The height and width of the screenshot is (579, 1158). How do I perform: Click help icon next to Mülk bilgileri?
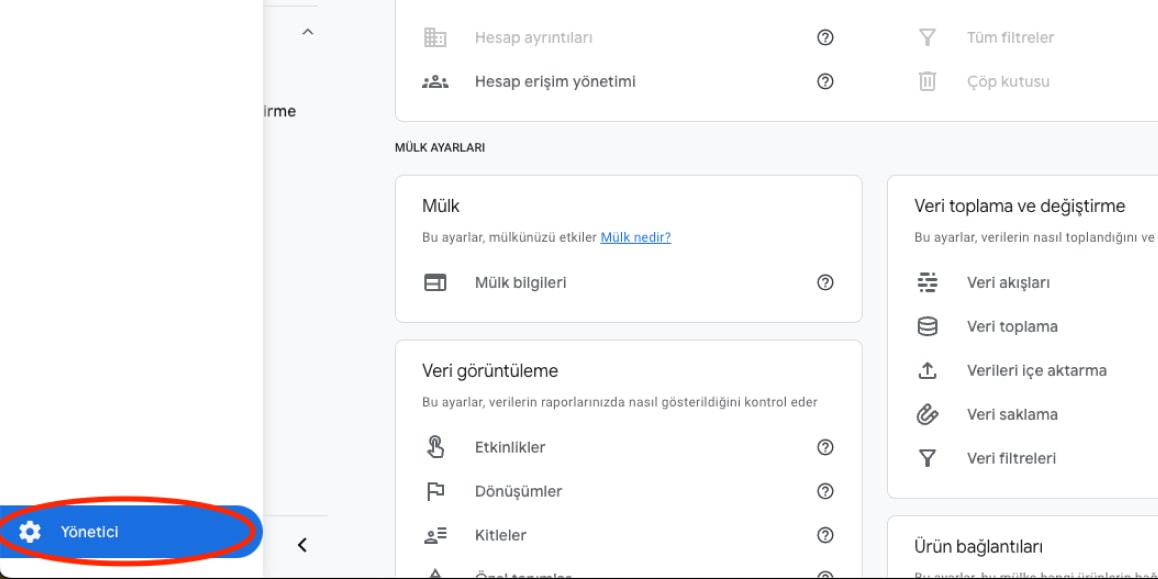826,282
